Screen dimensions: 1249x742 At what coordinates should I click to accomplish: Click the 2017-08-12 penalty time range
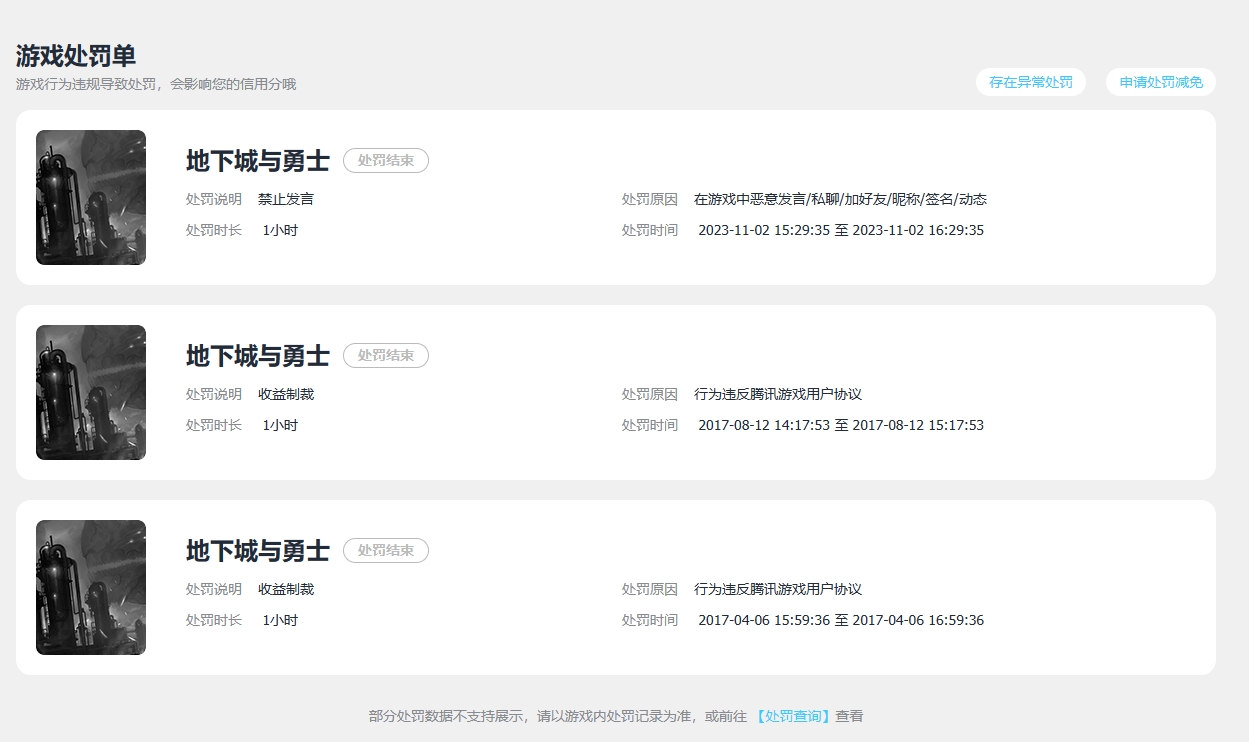point(840,425)
